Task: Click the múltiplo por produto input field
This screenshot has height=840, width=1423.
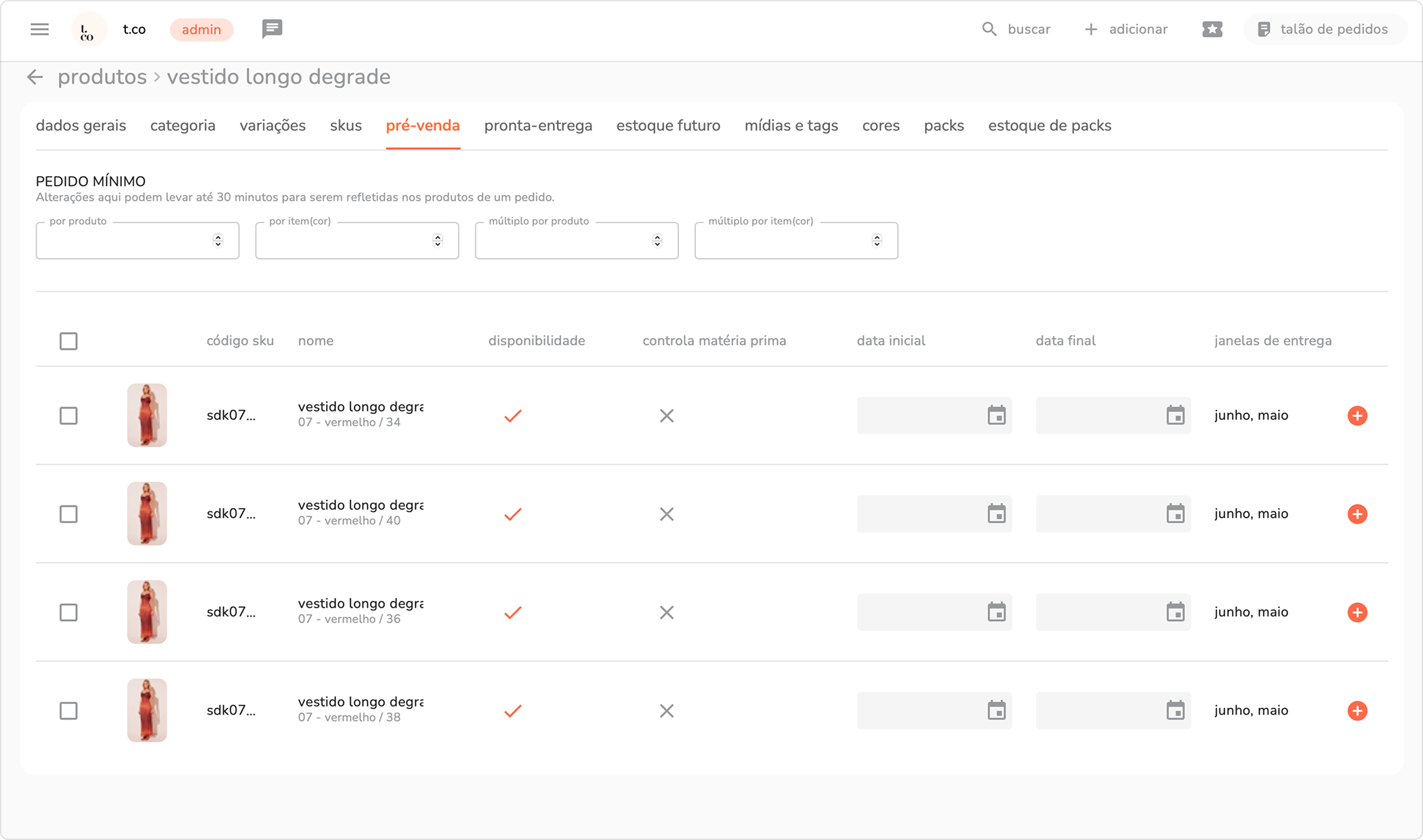Action: [562, 241]
